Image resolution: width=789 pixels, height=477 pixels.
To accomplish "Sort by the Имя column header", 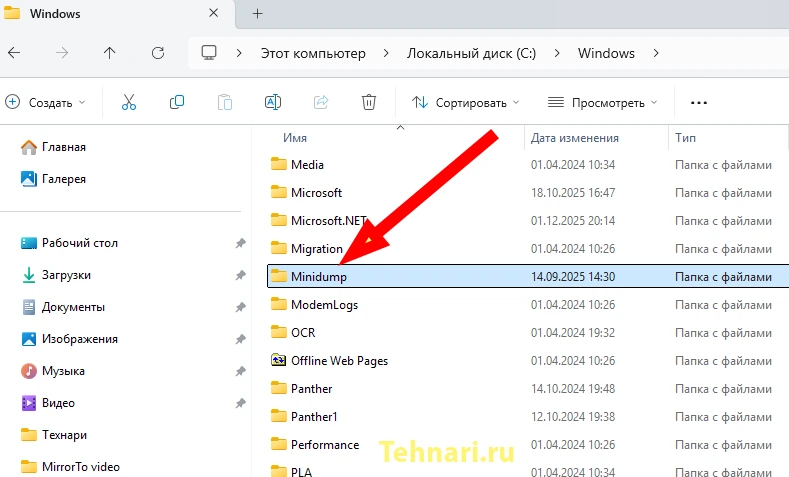I will [295, 138].
